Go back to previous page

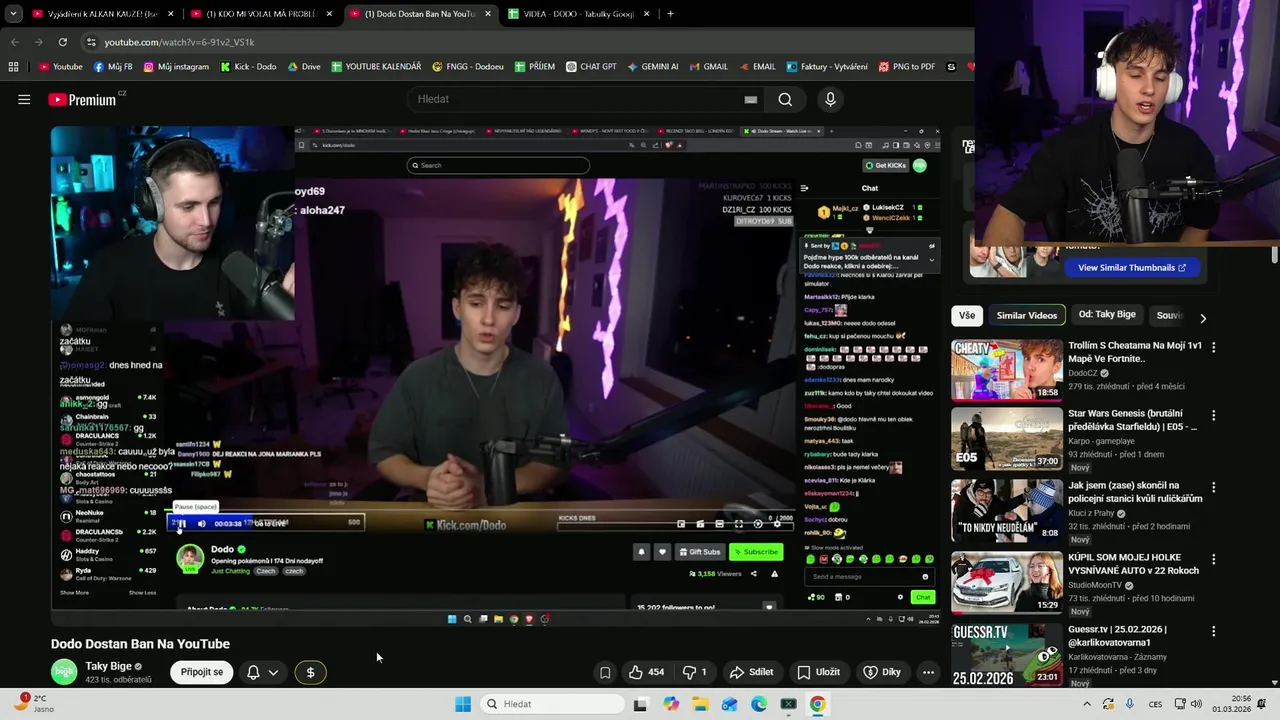click(14, 42)
